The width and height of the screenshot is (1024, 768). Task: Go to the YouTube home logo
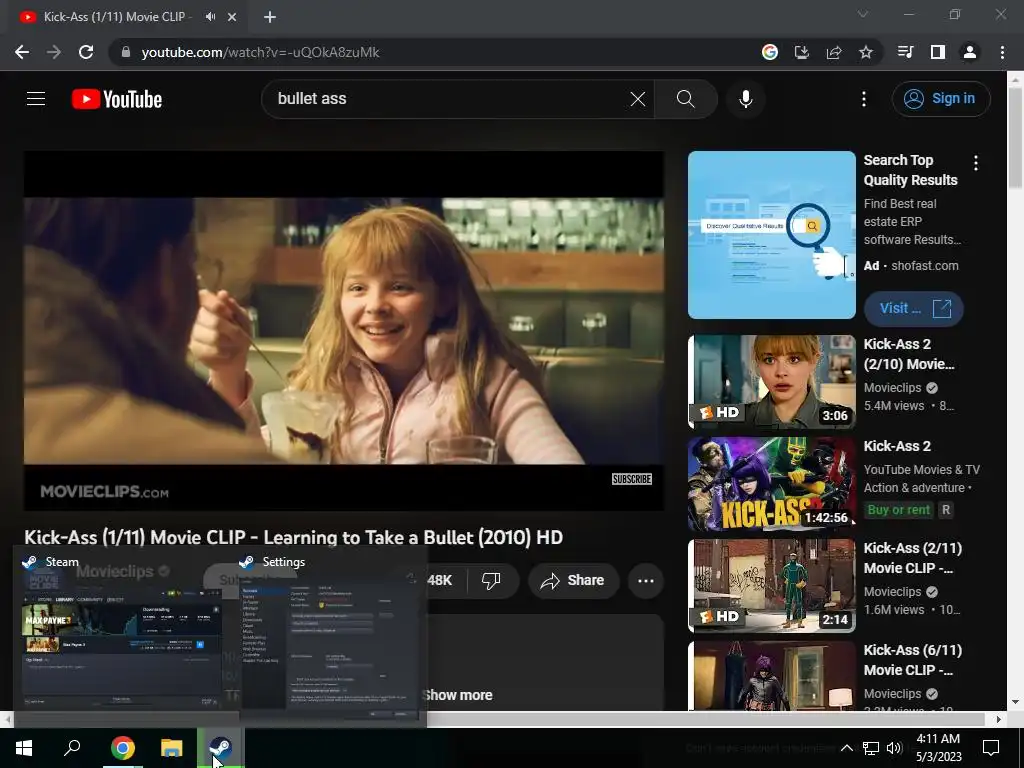pos(116,99)
